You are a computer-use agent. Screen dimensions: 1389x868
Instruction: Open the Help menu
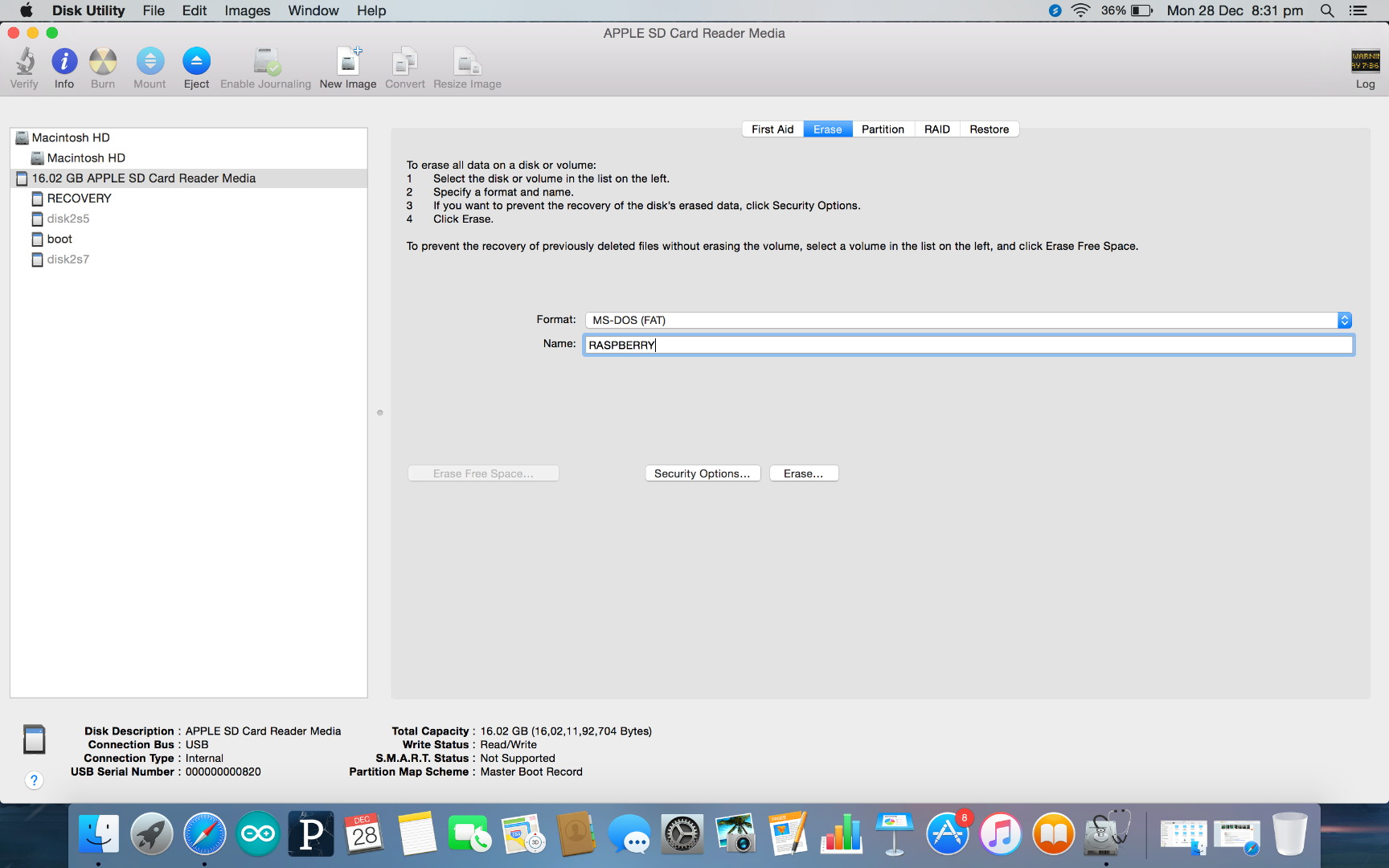click(x=371, y=10)
